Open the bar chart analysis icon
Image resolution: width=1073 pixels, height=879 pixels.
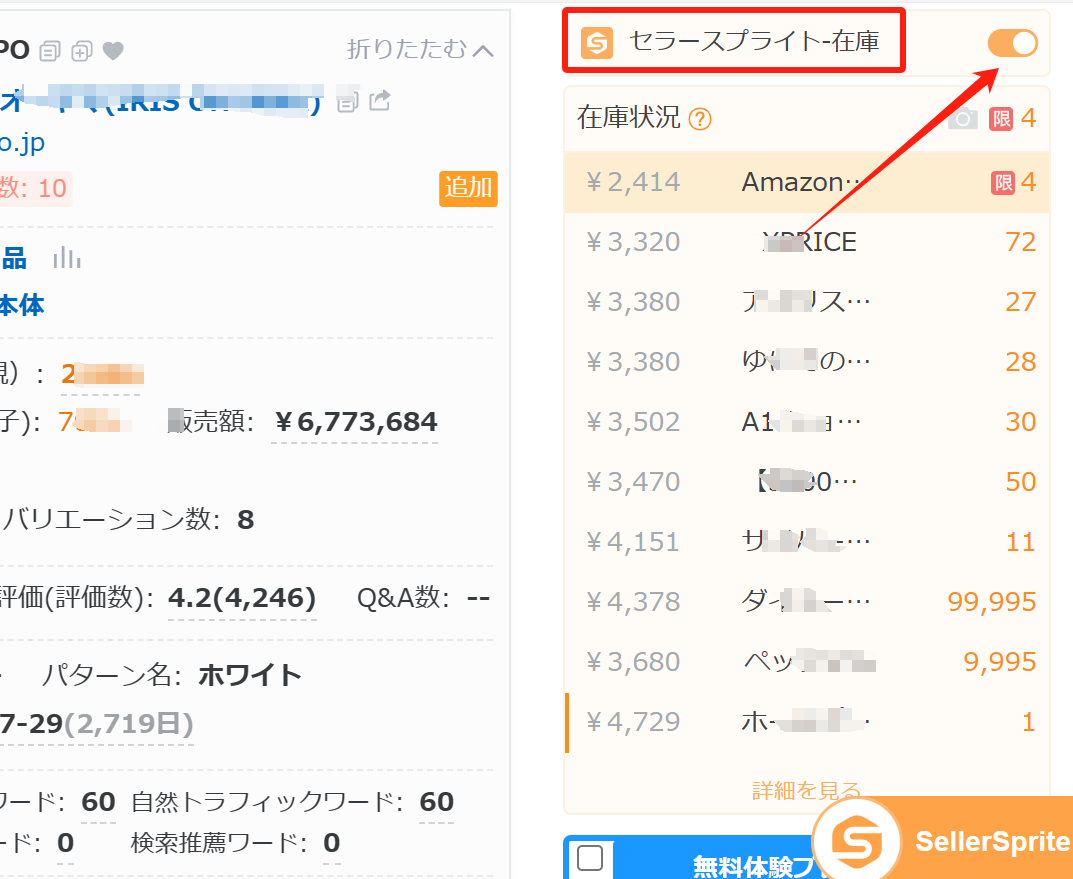click(x=65, y=256)
